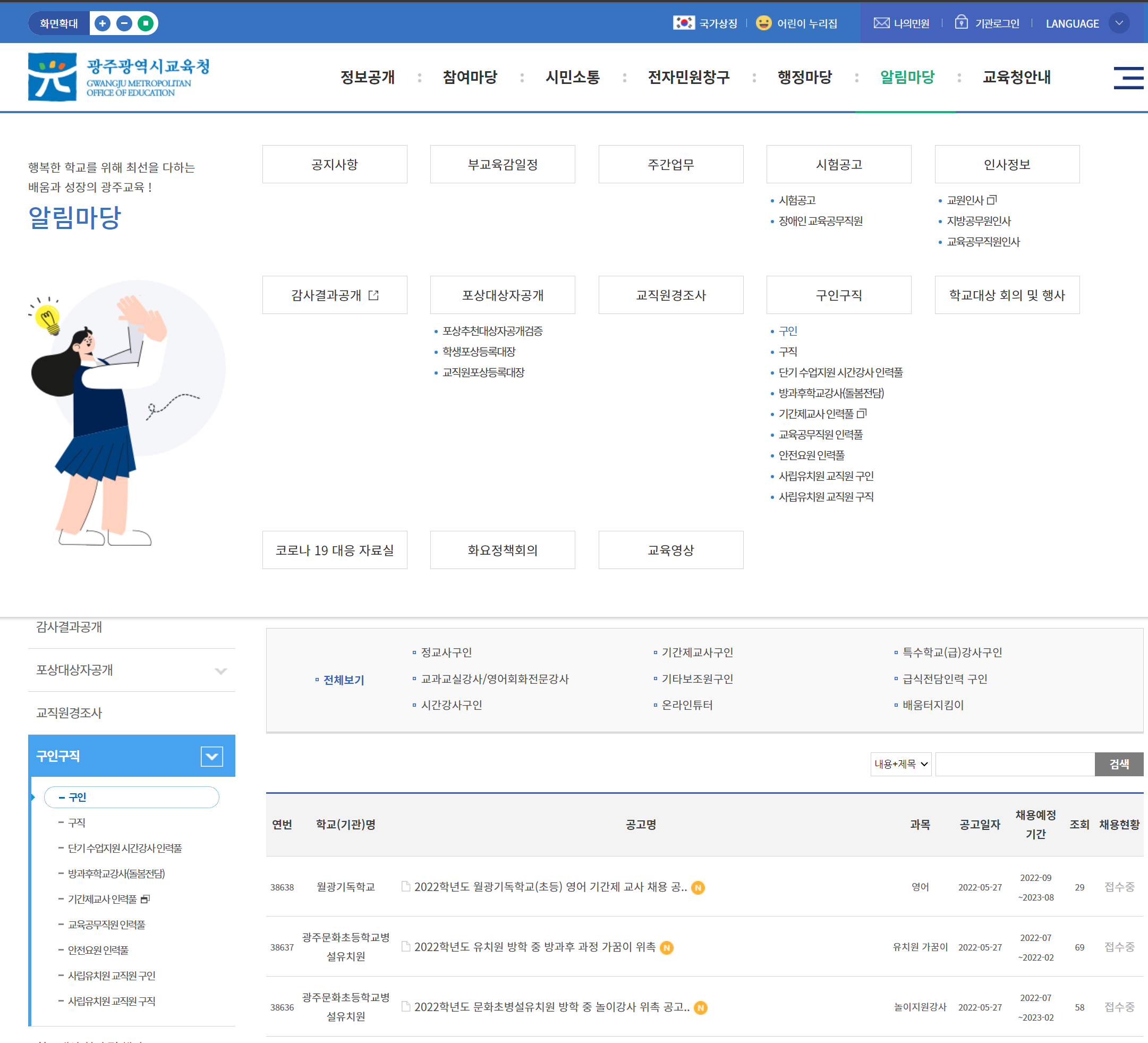
Task: Click the institution login lock icon
Action: [x=961, y=22]
